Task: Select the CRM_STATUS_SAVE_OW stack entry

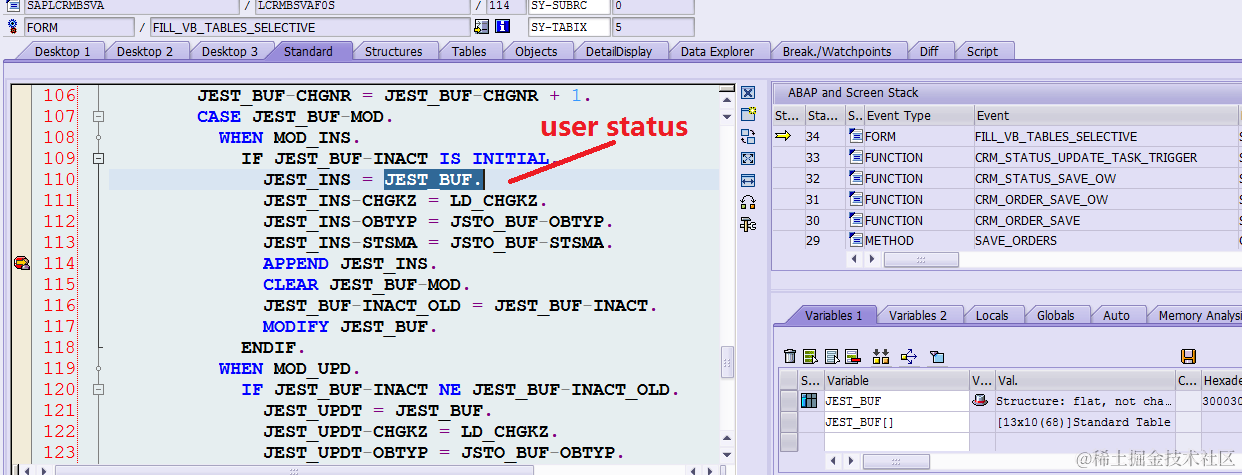Action: point(1045,178)
